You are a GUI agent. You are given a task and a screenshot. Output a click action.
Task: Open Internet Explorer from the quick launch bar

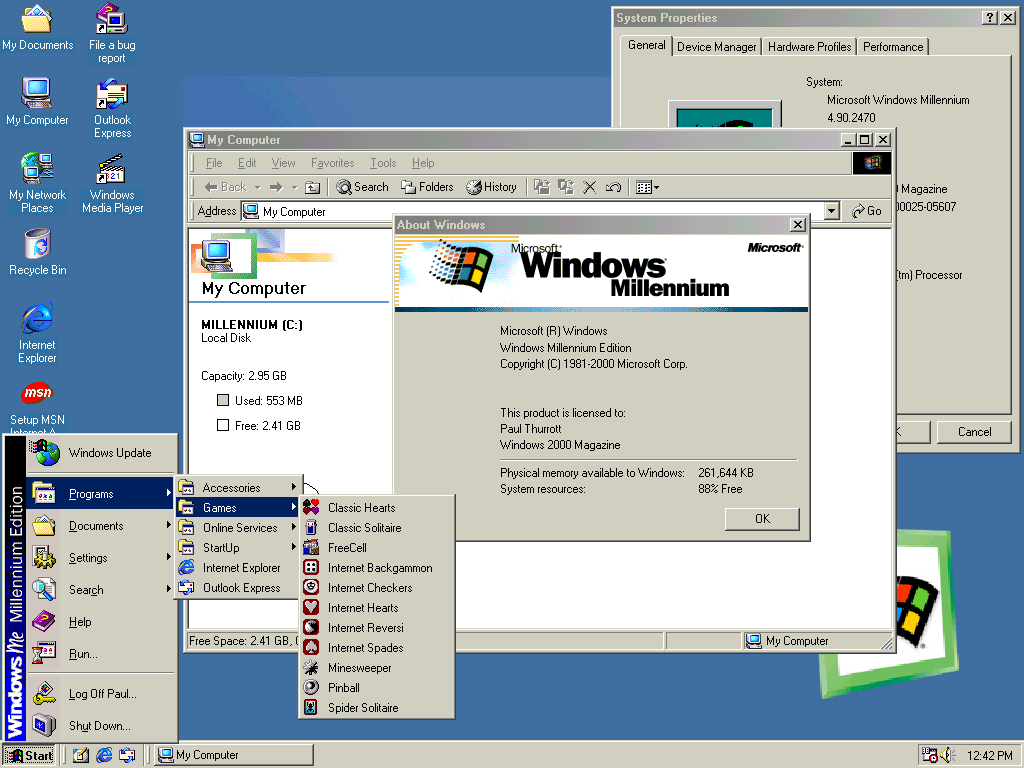click(x=104, y=755)
